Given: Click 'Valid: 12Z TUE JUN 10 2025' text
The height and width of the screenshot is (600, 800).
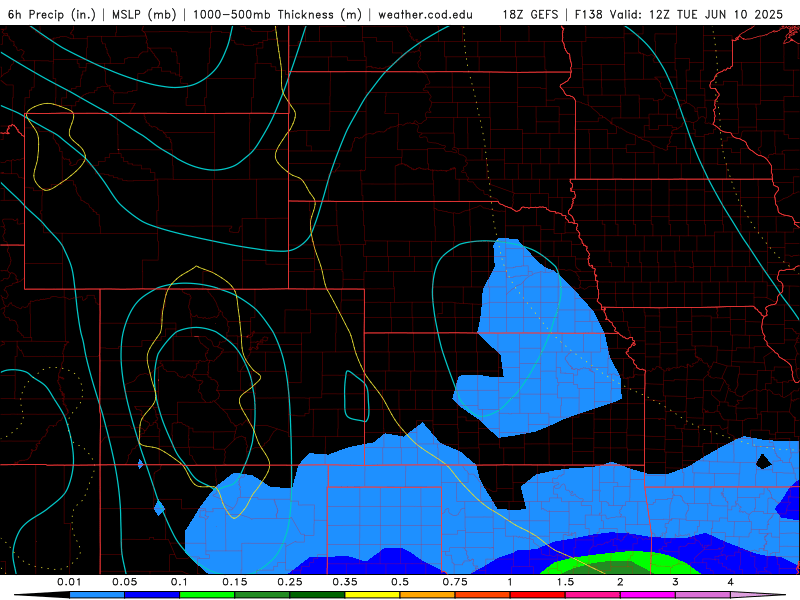Looking at the screenshot, I should [x=696, y=14].
